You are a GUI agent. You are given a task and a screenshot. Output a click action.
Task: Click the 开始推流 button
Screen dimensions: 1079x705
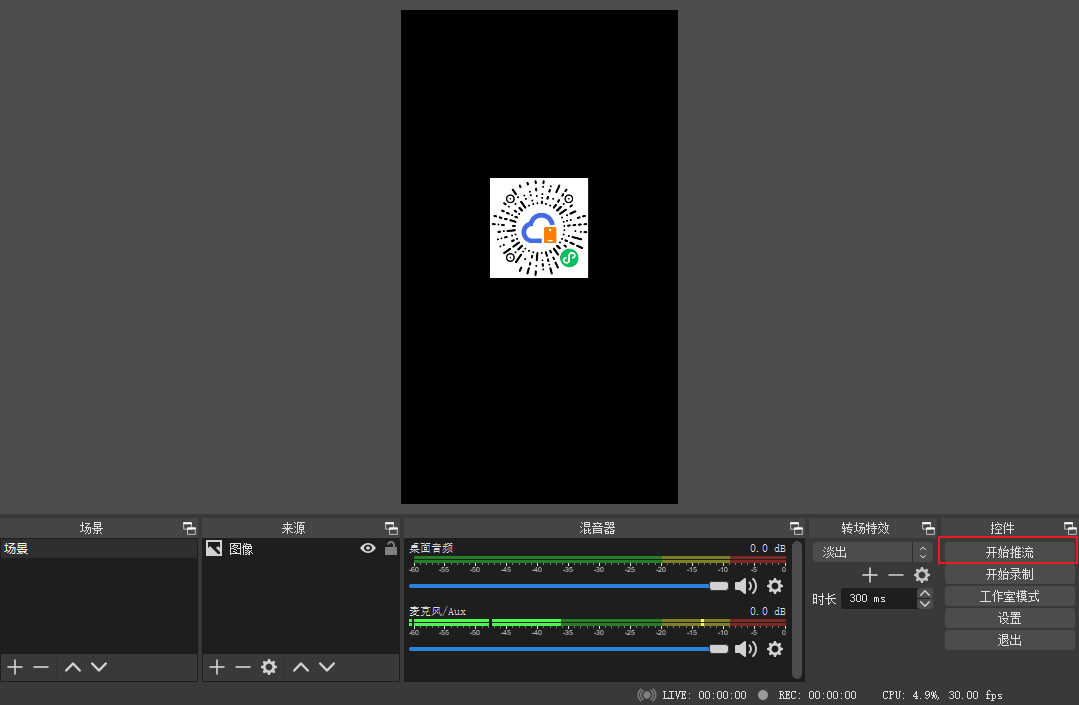[1008, 552]
